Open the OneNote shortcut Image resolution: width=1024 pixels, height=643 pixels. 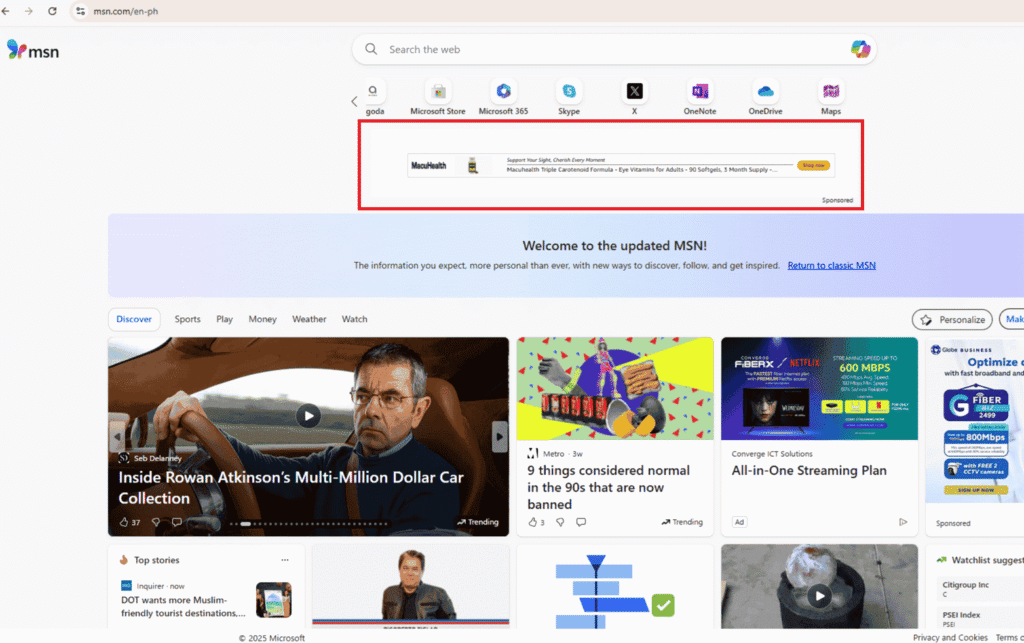(699, 91)
